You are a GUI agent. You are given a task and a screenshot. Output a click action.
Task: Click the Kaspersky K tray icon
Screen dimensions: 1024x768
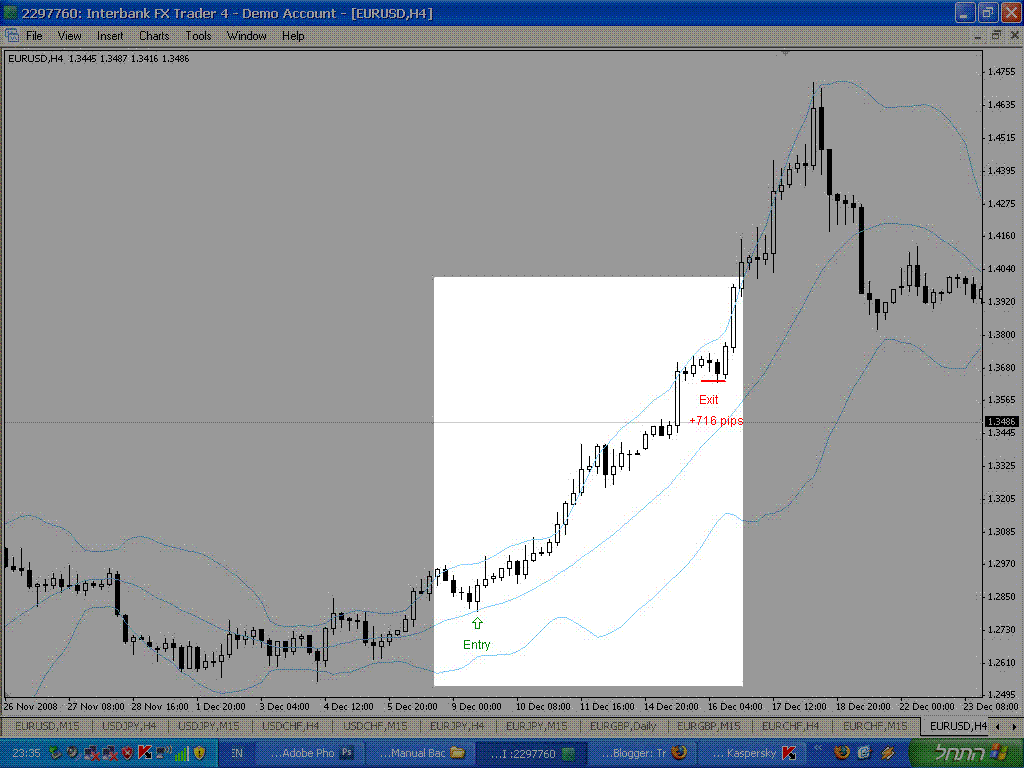pyautogui.click(x=144, y=753)
